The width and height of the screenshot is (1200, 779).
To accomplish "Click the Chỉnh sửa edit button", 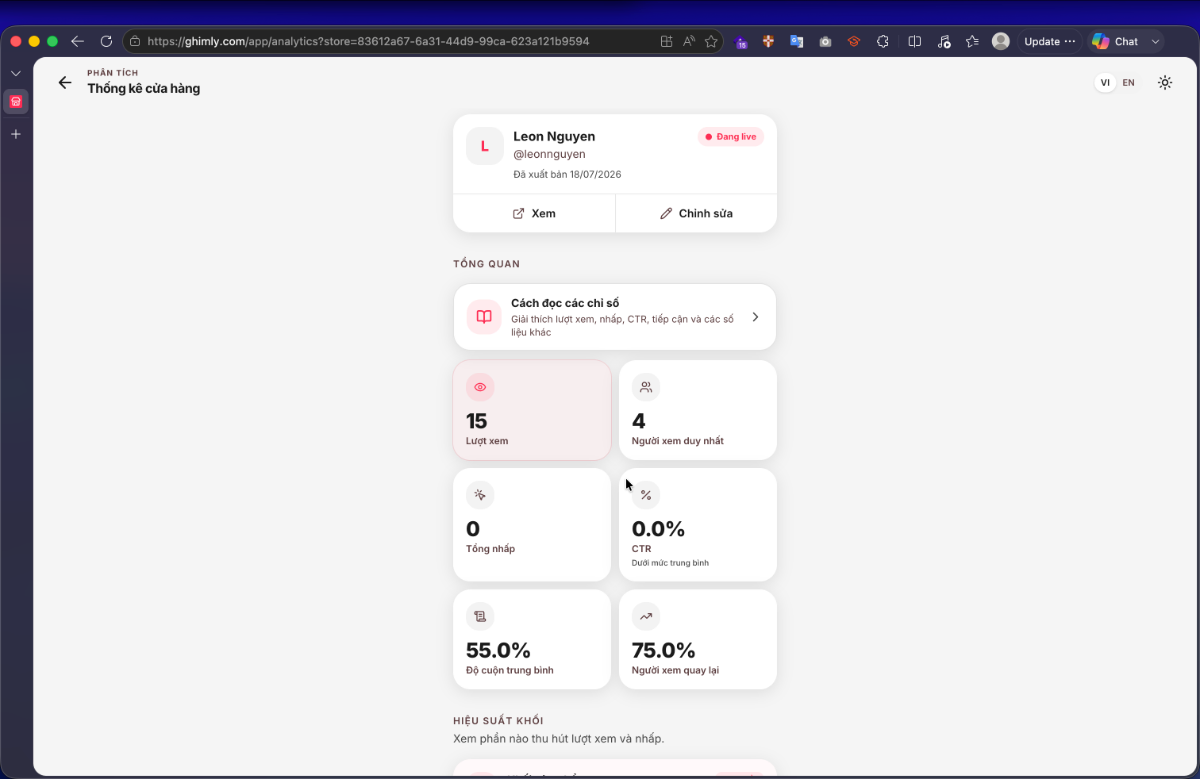I will coord(696,213).
